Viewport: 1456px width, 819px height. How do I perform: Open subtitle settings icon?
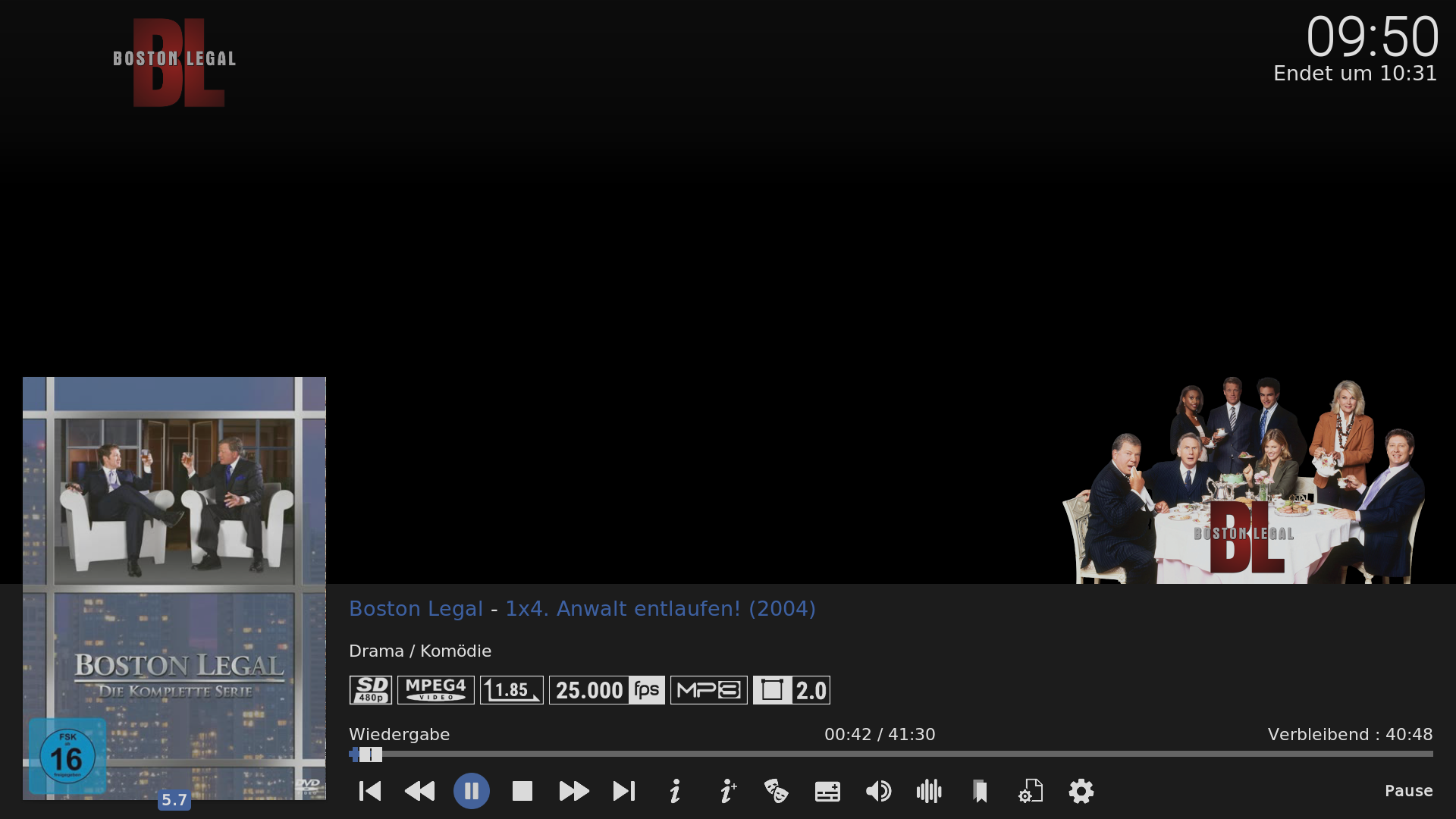(x=827, y=791)
